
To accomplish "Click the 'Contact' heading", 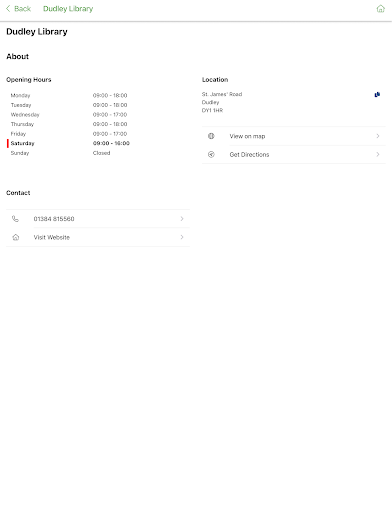I will (18, 193).
